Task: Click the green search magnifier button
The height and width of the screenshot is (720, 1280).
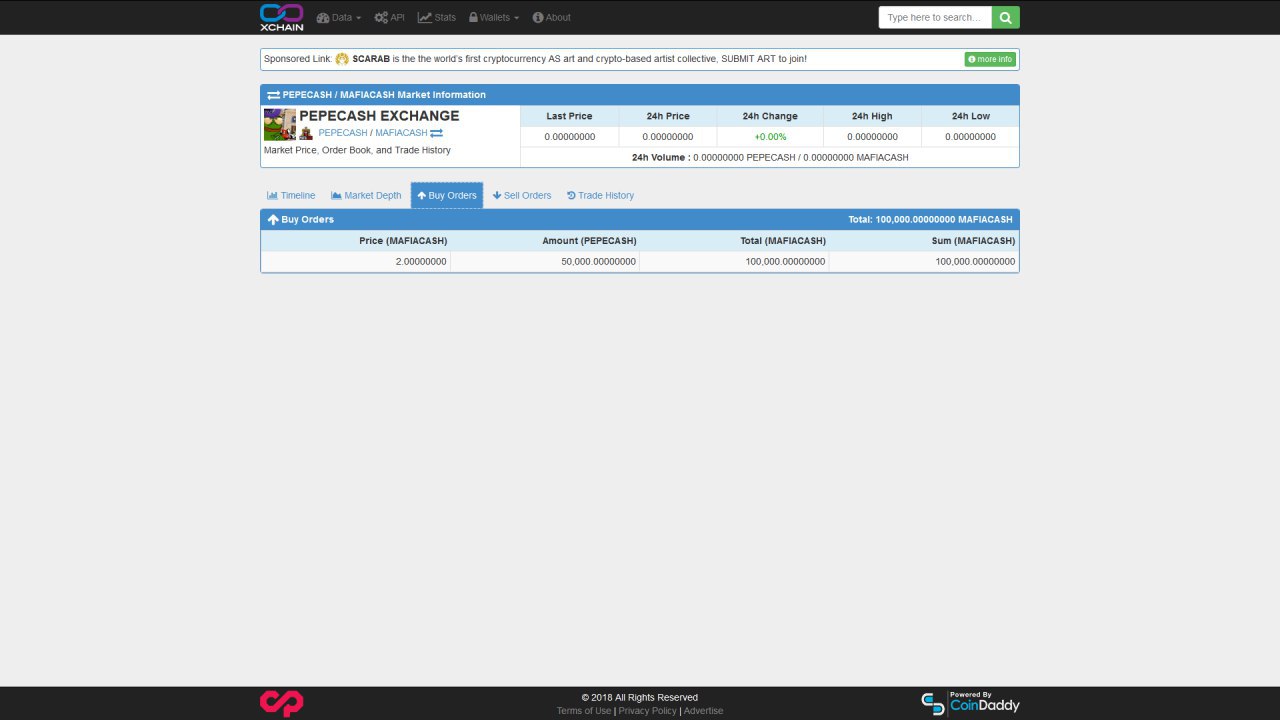Action: coord(1006,17)
